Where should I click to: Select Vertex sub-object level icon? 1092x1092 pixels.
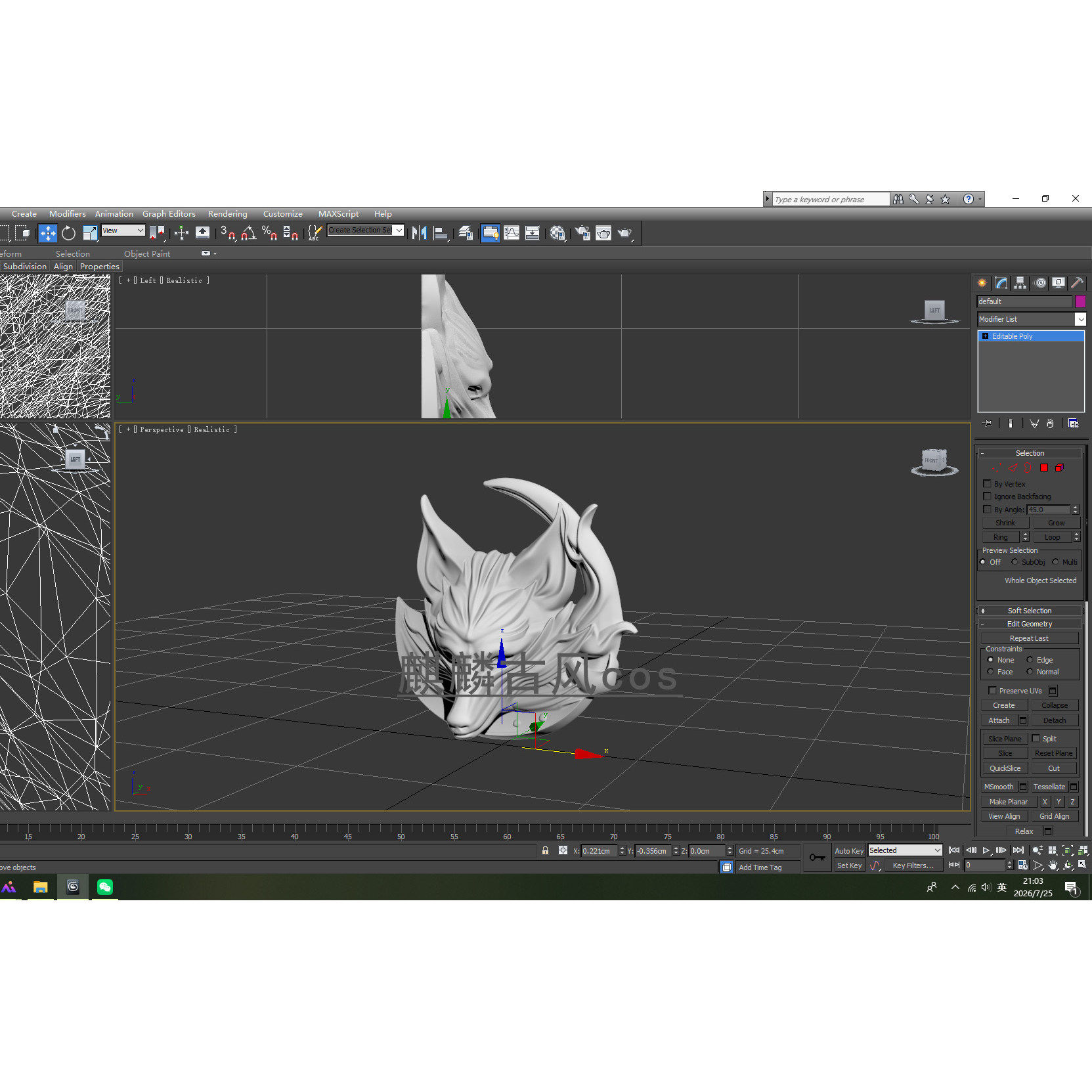[997, 468]
